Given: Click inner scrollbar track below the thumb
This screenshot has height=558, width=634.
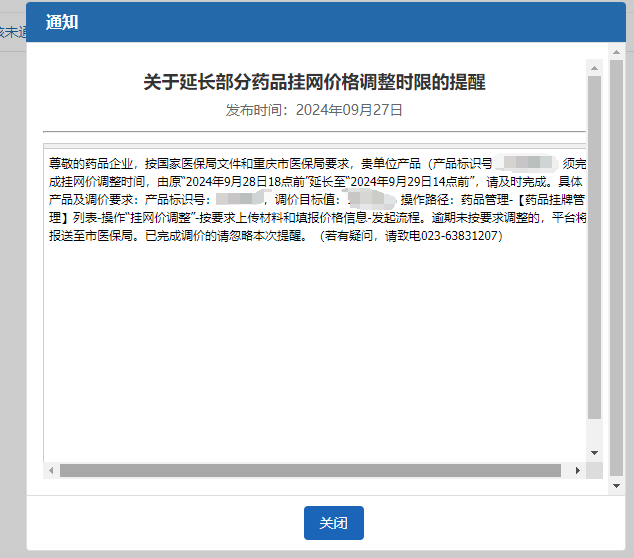Looking at the screenshot, I should point(594,432).
